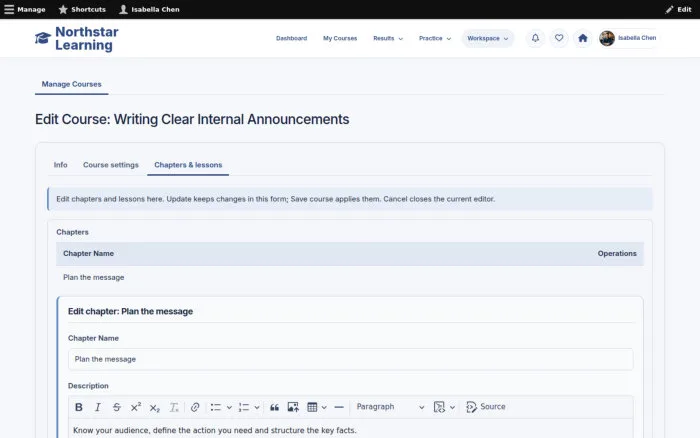This screenshot has width=700, height=438.
Task: Open bulleted list style options
Action: pyautogui.click(x=229, y=407)
